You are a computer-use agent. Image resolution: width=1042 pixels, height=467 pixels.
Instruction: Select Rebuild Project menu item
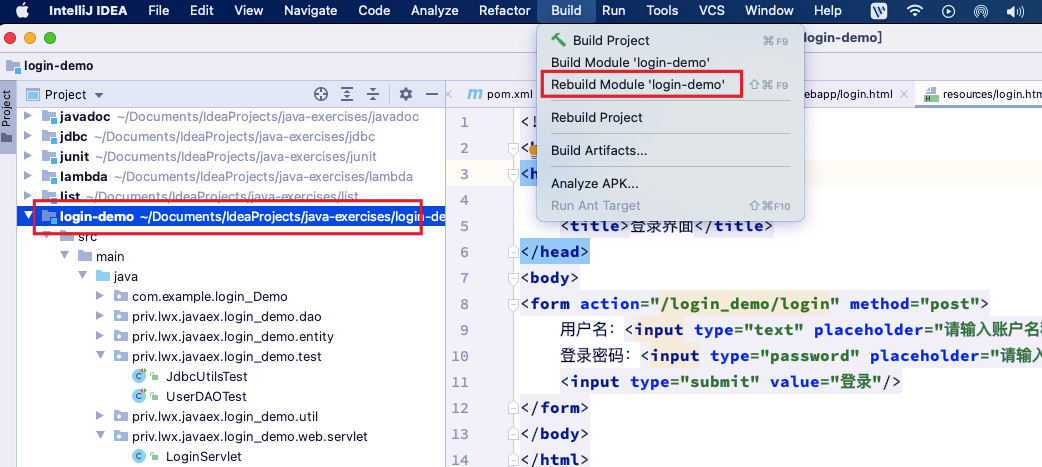pos(670,118)
